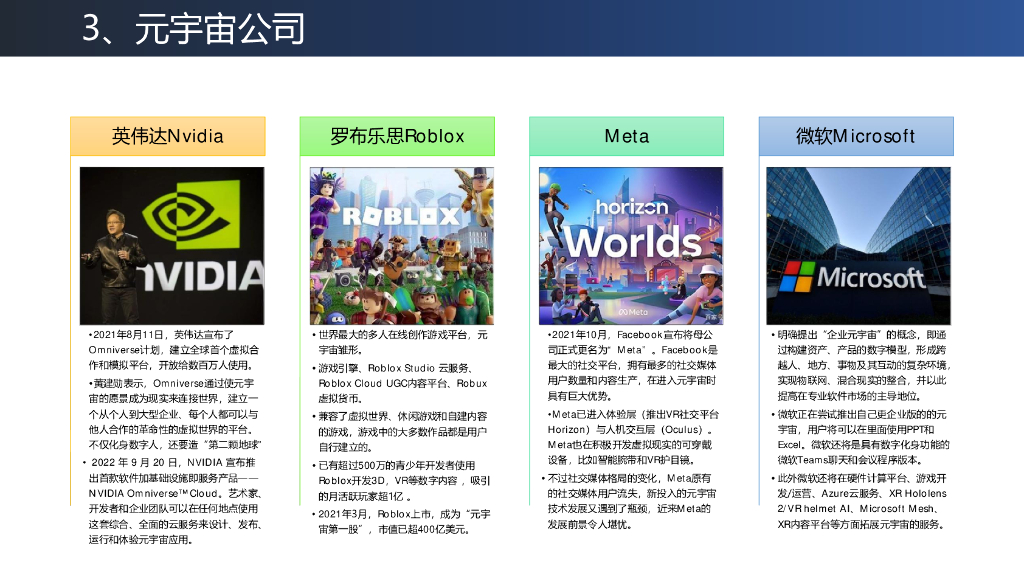The width and height of the screenshot is (1024, 577).
Task: Toggle the orange 英伟达Nvidia header
Action: 167,136
